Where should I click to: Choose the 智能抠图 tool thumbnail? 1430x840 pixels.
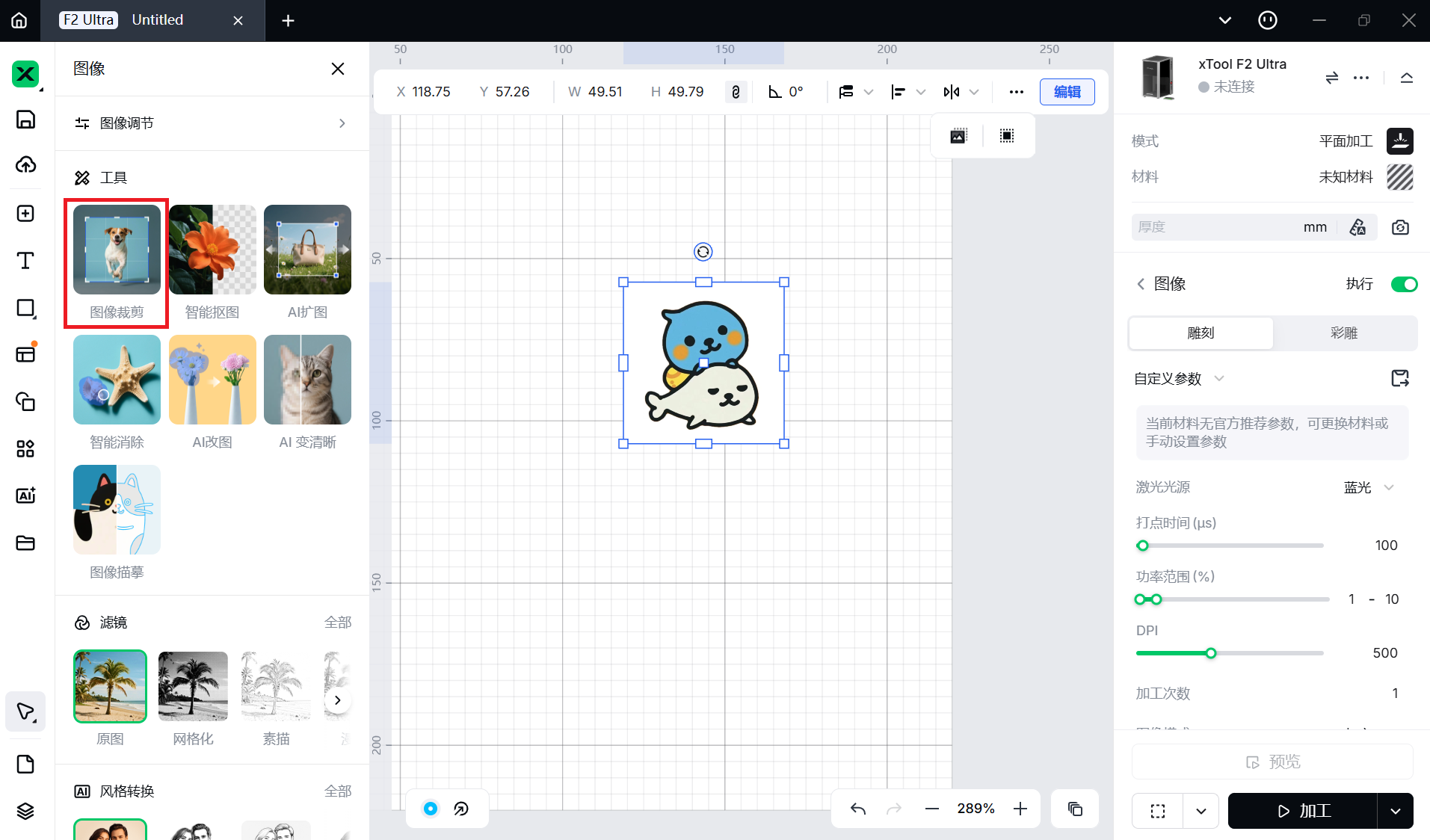click(212, 250)
